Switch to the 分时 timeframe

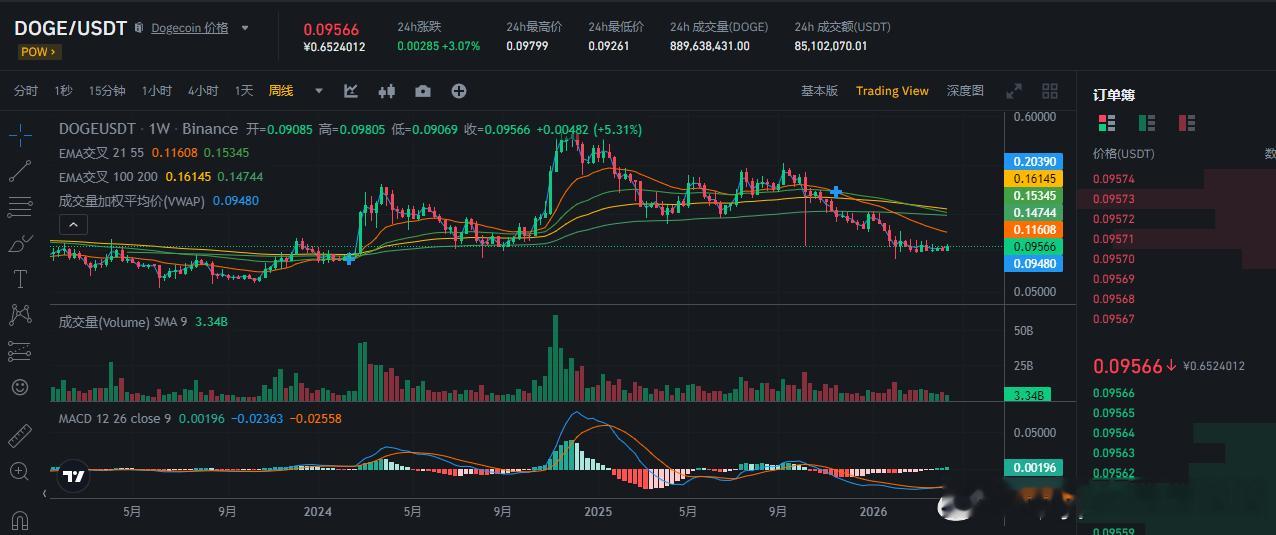26,91
